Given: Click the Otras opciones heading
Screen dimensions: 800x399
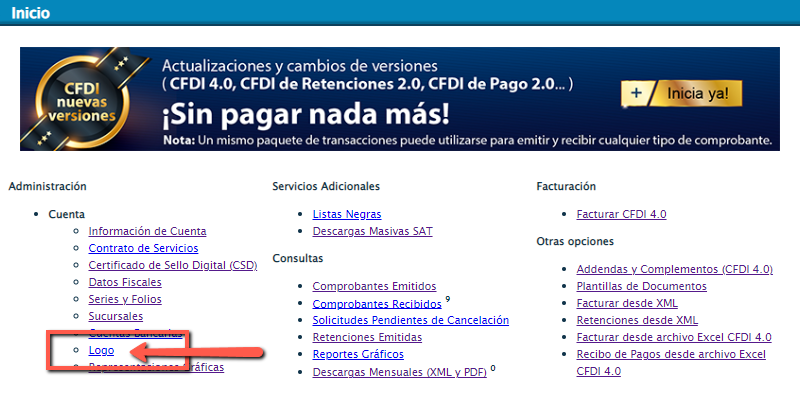Looking at the screenshot, I should [575, 241].
